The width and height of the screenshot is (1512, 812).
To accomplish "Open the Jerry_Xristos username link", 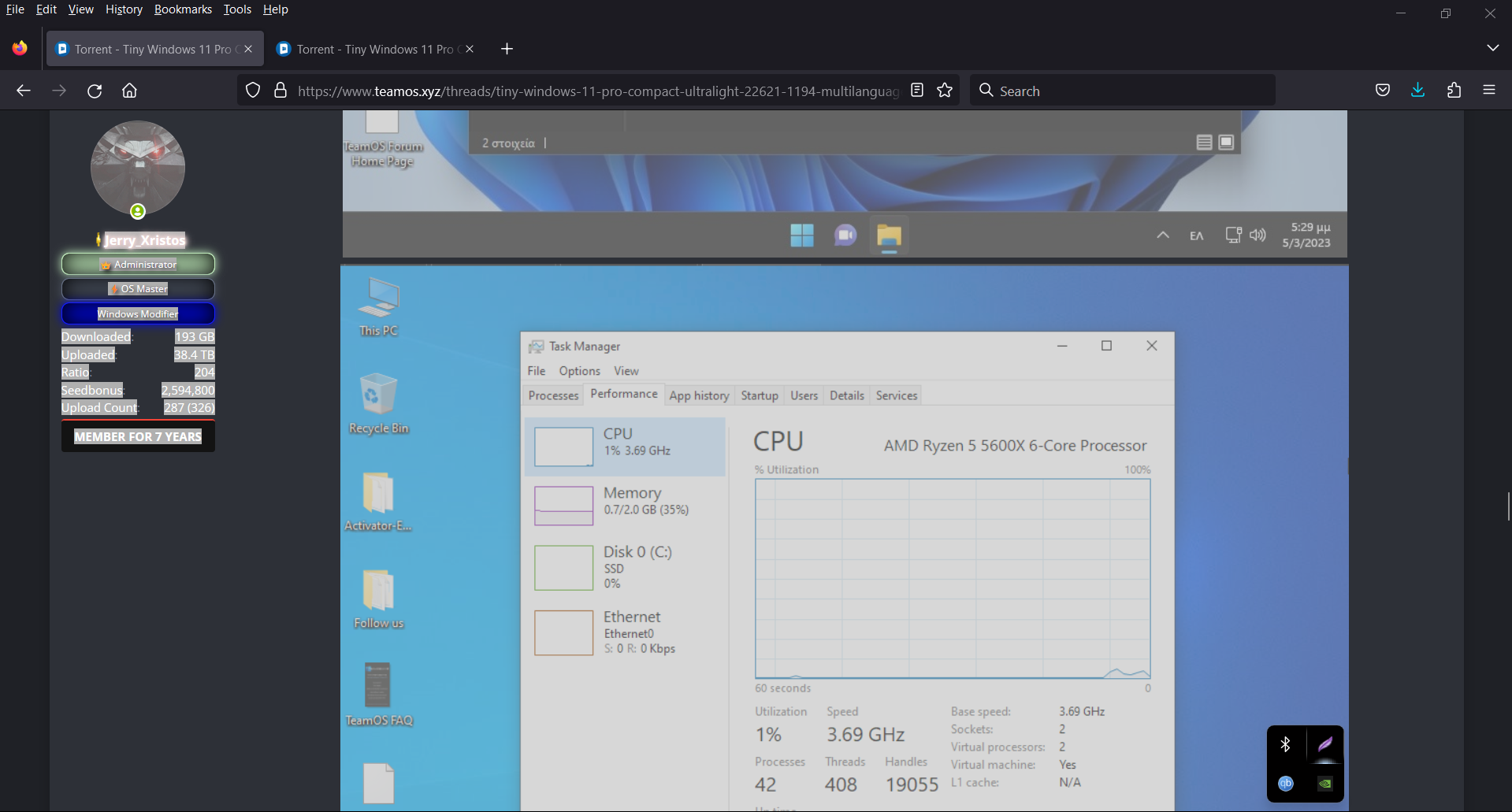I will click(144, 240).
